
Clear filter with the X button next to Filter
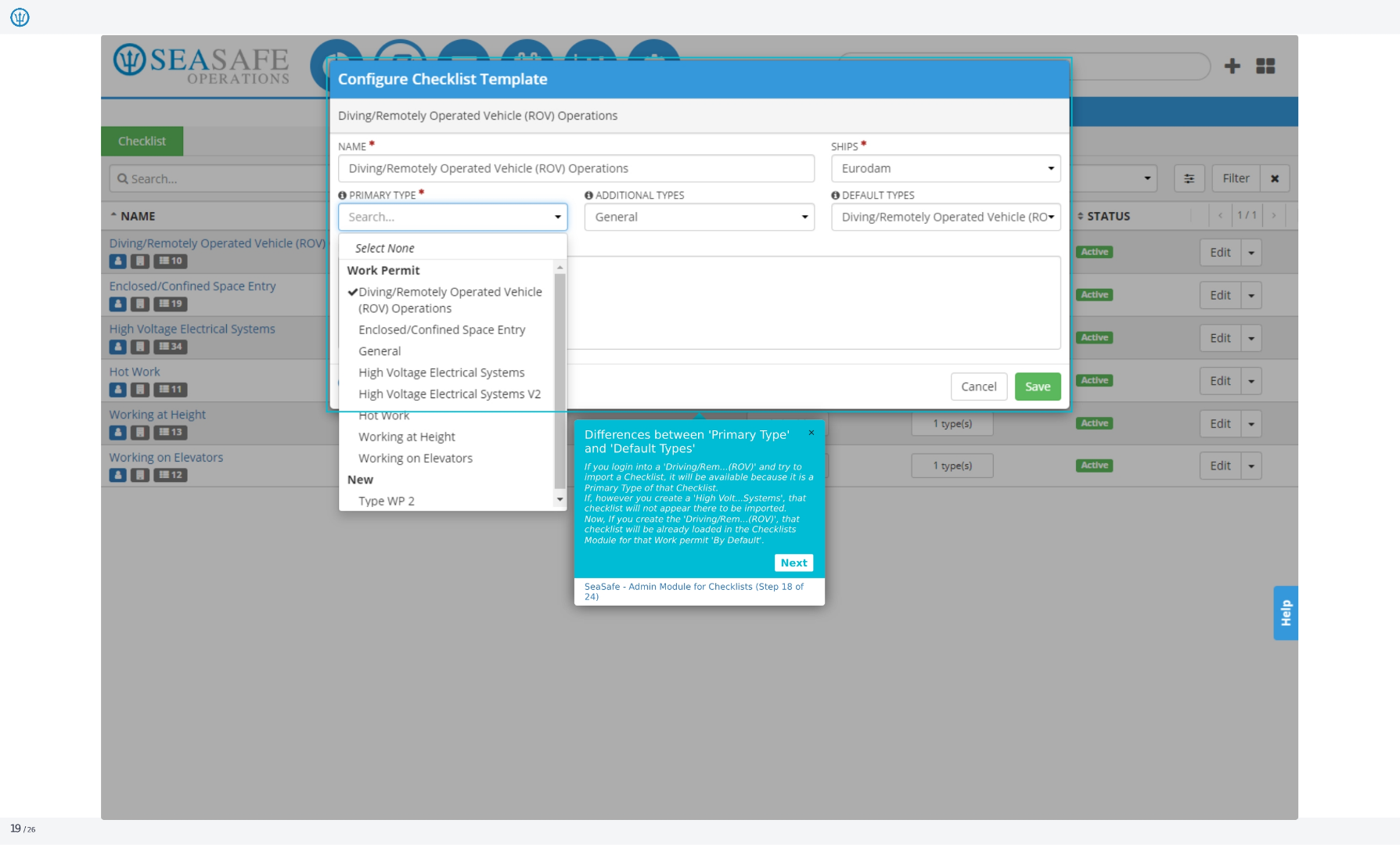[1275, 178]
